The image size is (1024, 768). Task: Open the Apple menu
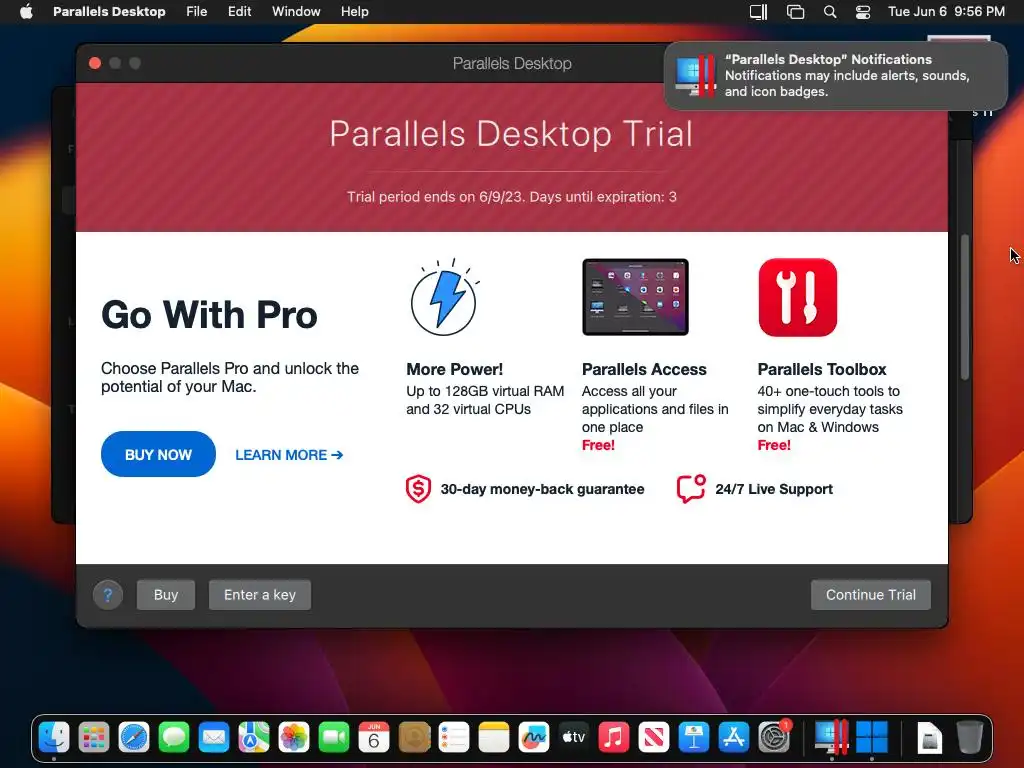point(26,11)
